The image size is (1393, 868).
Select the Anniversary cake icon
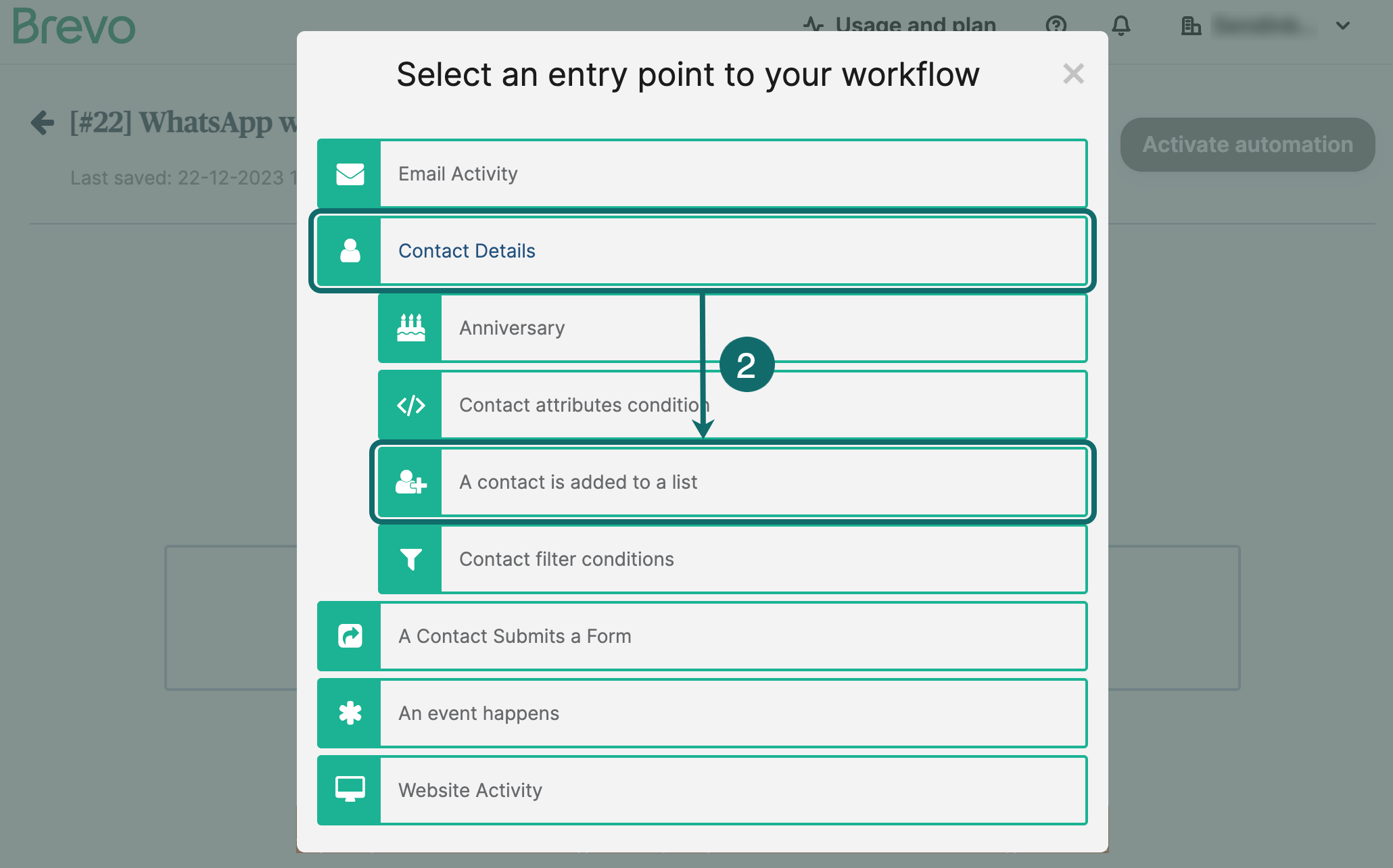(410, 328)
